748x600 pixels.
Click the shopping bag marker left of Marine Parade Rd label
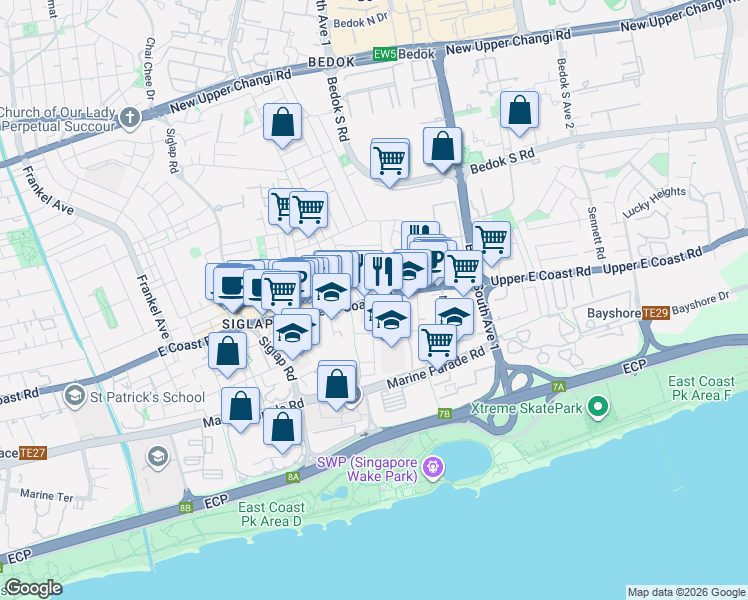pos(337,384)
